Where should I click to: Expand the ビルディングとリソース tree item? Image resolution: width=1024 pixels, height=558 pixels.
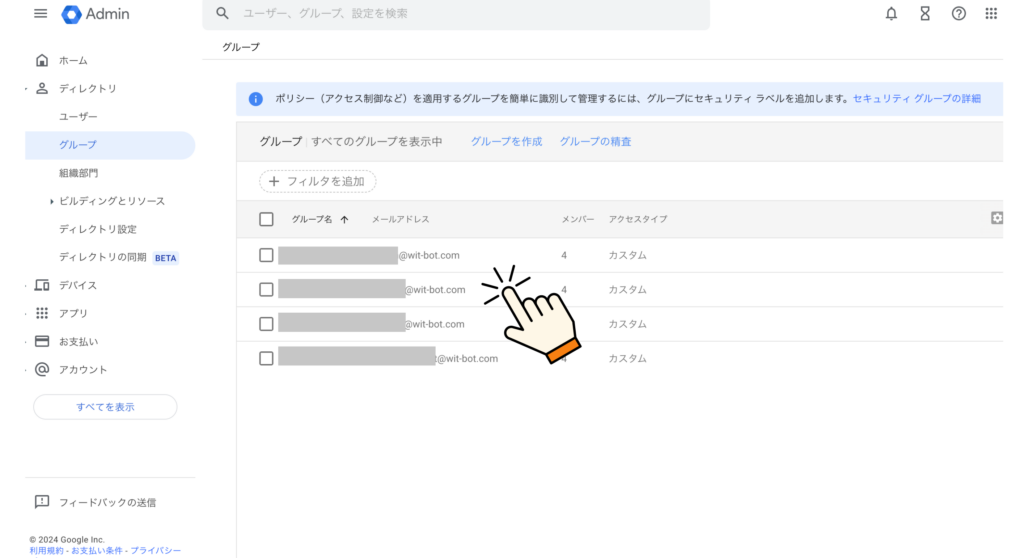coord(51,202)
